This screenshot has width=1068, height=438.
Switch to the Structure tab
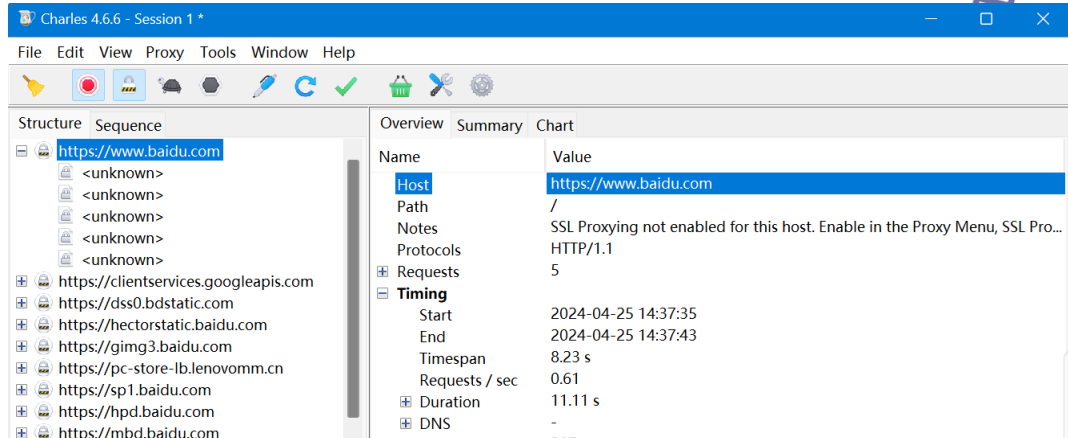coord(50,123)
